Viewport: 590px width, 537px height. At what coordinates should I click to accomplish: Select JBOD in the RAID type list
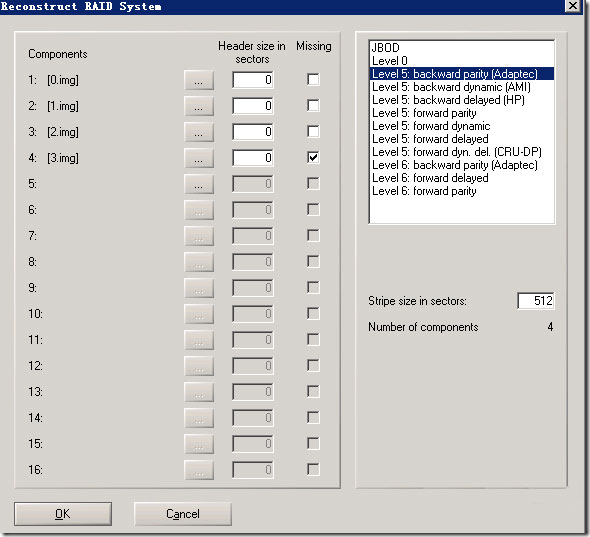point(462,48)
